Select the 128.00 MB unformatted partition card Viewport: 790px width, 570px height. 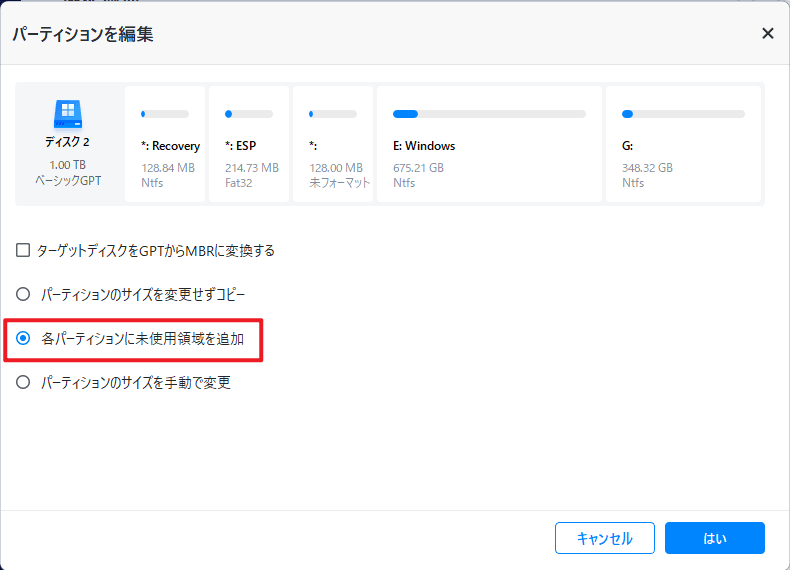coord(333,144)
